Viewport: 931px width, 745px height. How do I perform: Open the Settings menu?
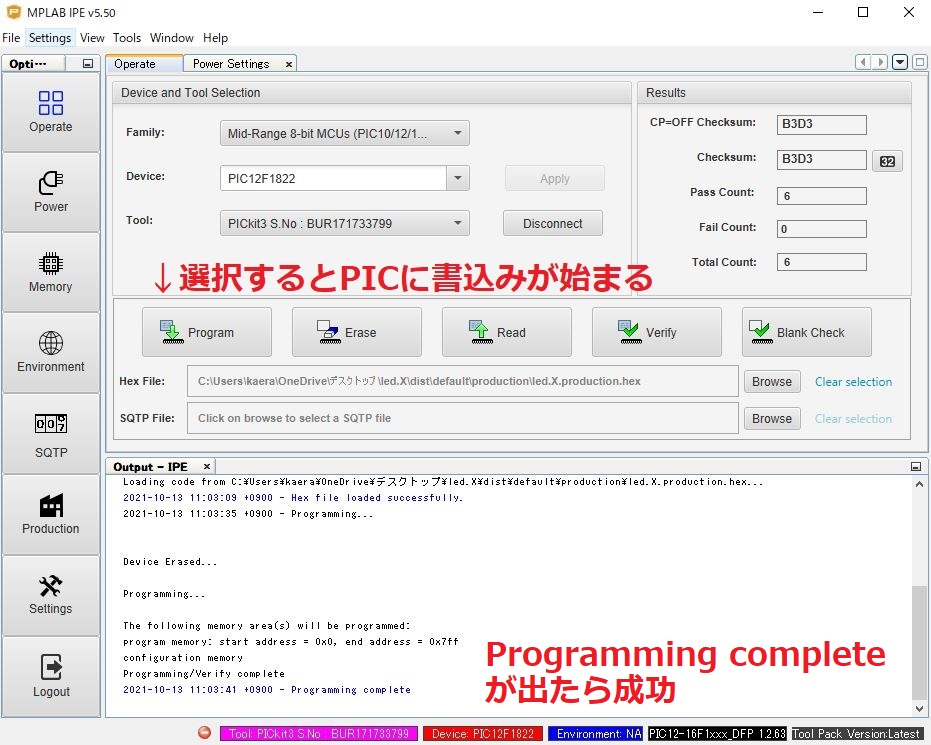[50, 37]
